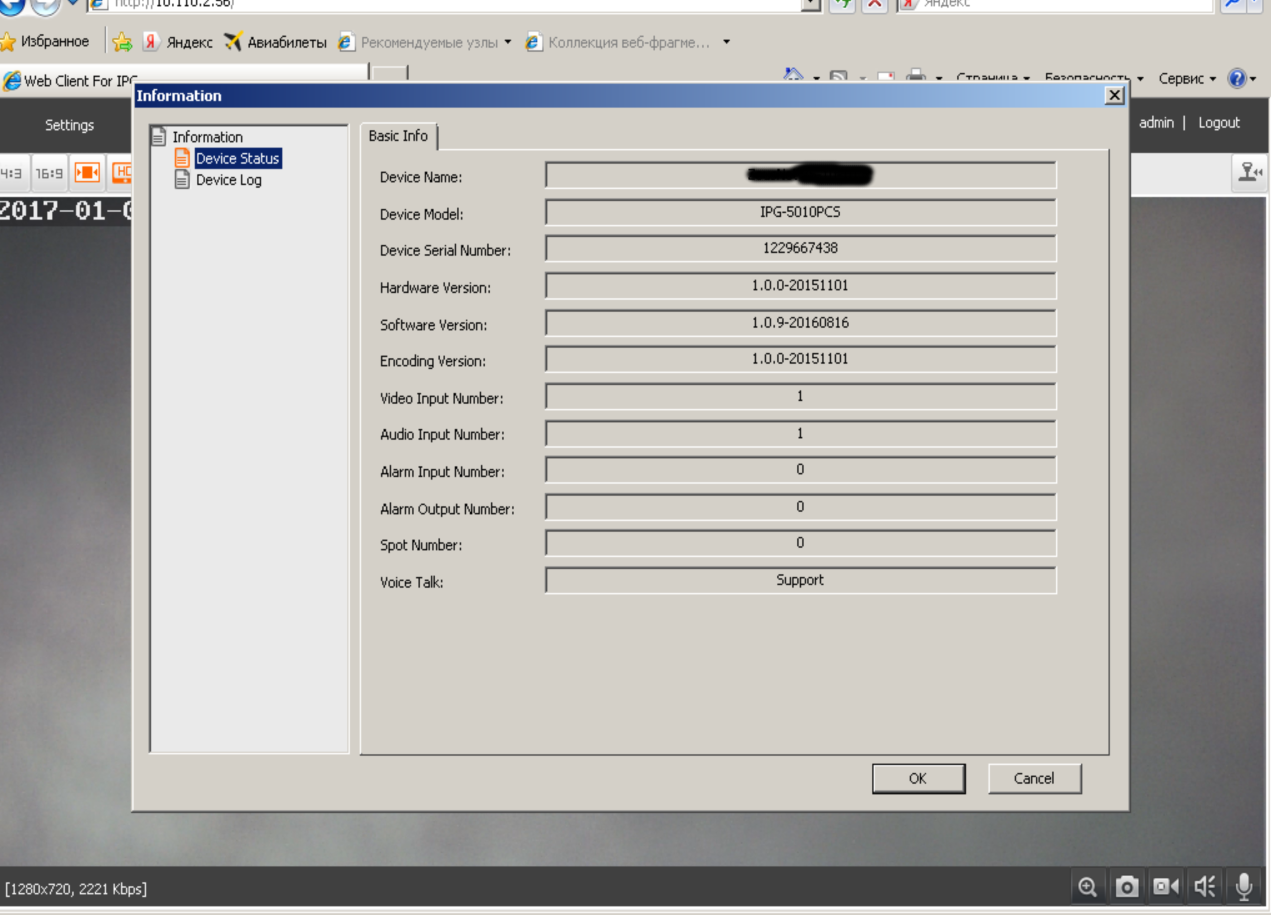
Task: Select the orange fit-to-window view icon
Action: [87, 173]
